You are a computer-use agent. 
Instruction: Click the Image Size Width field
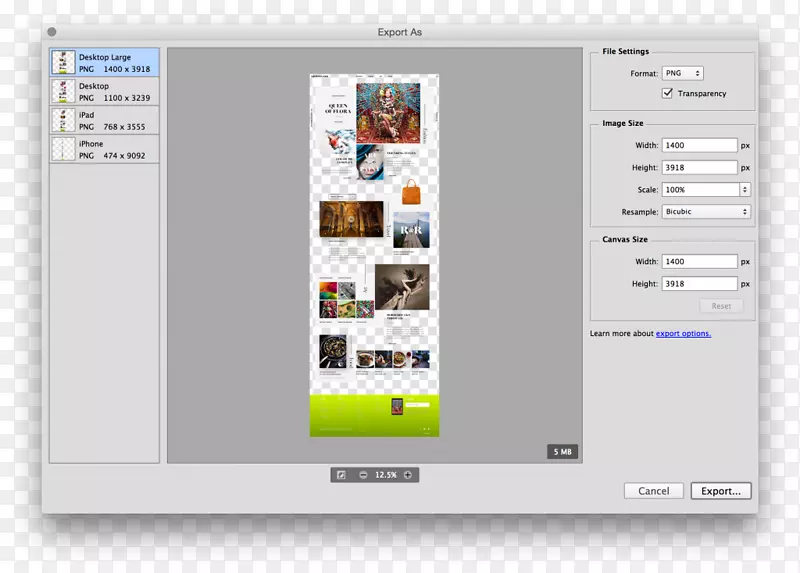tap(699, 145)
